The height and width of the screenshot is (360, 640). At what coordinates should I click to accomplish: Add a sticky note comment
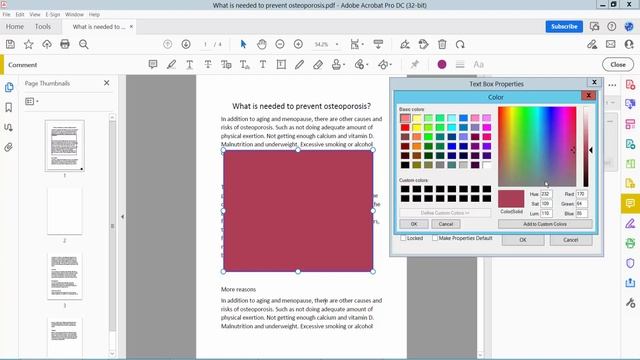(x=153, y=64)
